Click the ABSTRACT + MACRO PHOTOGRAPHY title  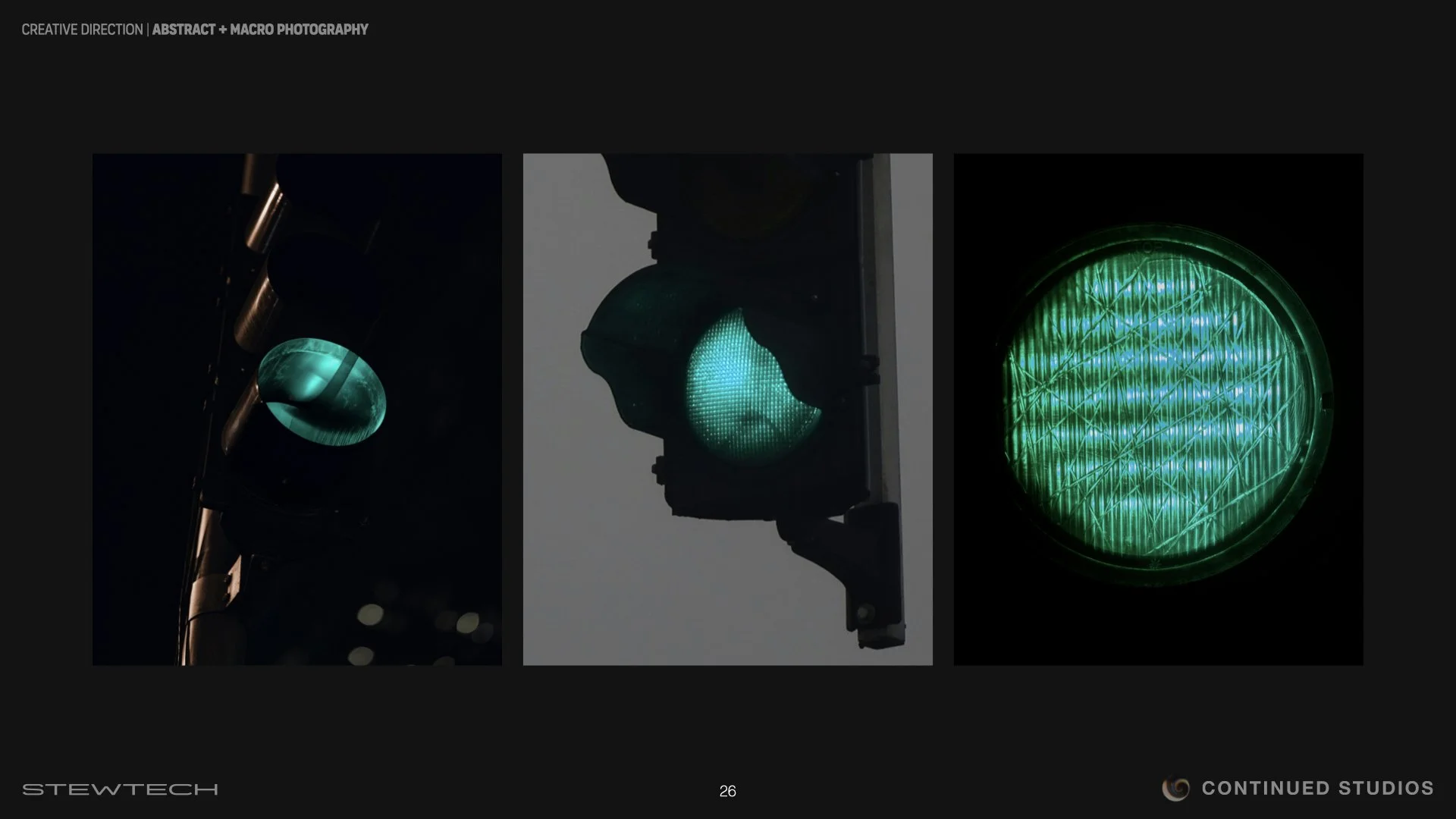click(260, 30)
